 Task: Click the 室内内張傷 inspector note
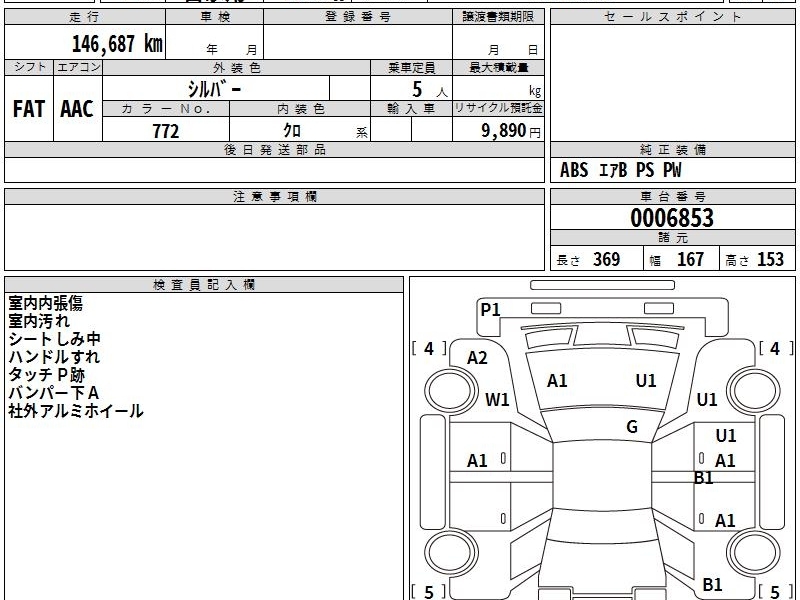pos(45,303)
